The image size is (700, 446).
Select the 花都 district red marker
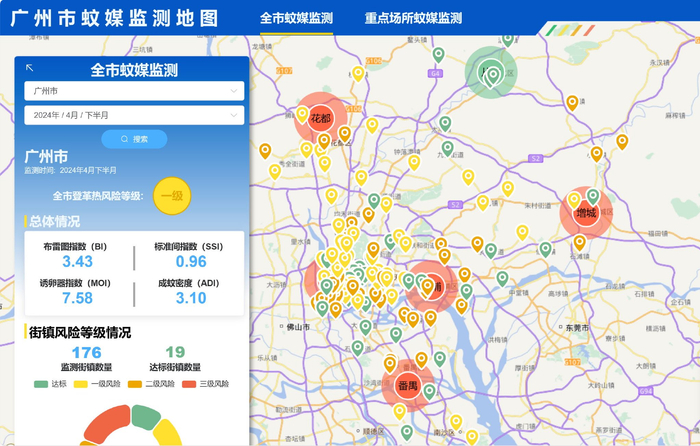click(x=321, y=118)
